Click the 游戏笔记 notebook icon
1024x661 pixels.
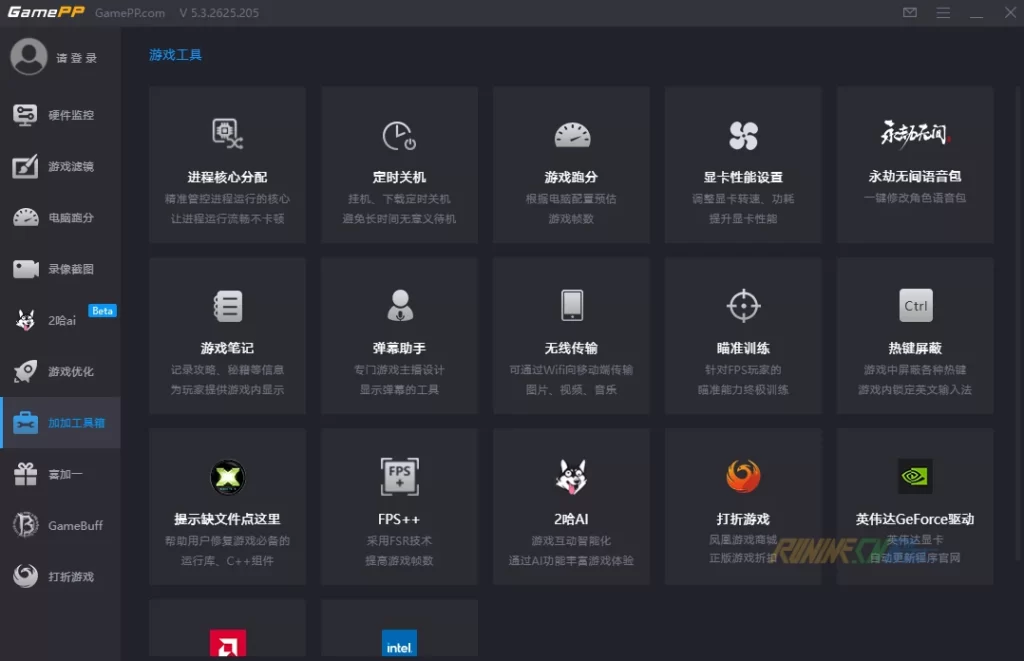click(x=227, y=306)
